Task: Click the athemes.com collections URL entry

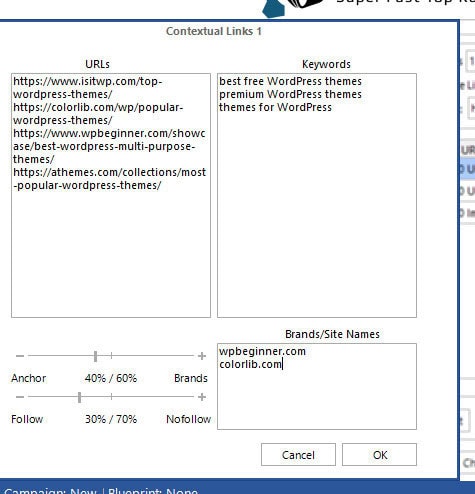Action: tap(109, 179)
